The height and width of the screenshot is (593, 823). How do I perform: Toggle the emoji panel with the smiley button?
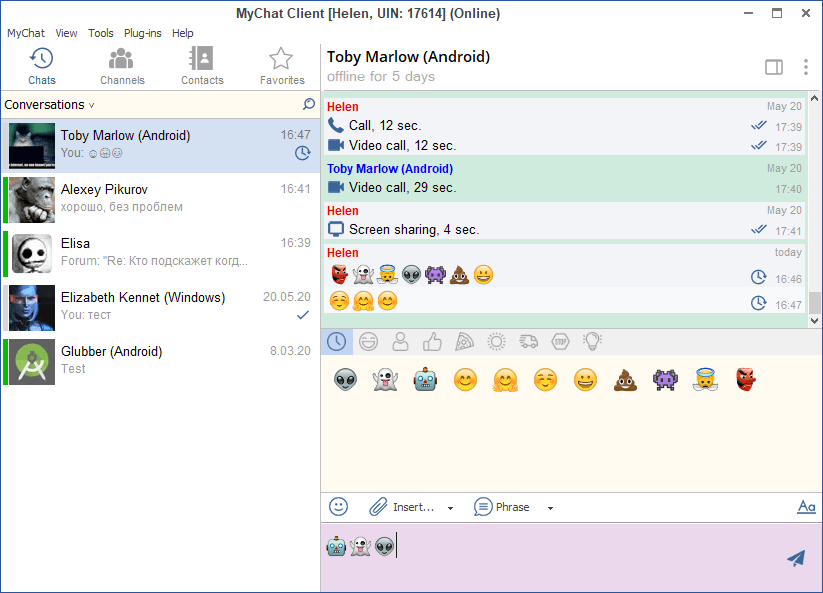(339, 507)
